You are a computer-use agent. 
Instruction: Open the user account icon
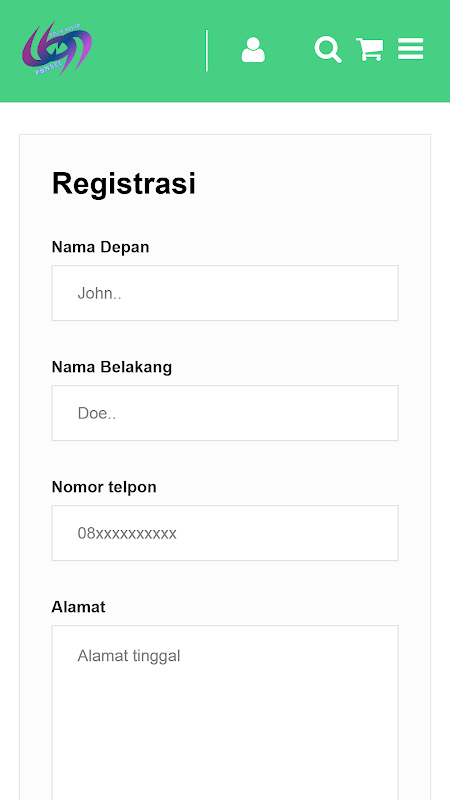pyautogui.click(x=253, y=50)
